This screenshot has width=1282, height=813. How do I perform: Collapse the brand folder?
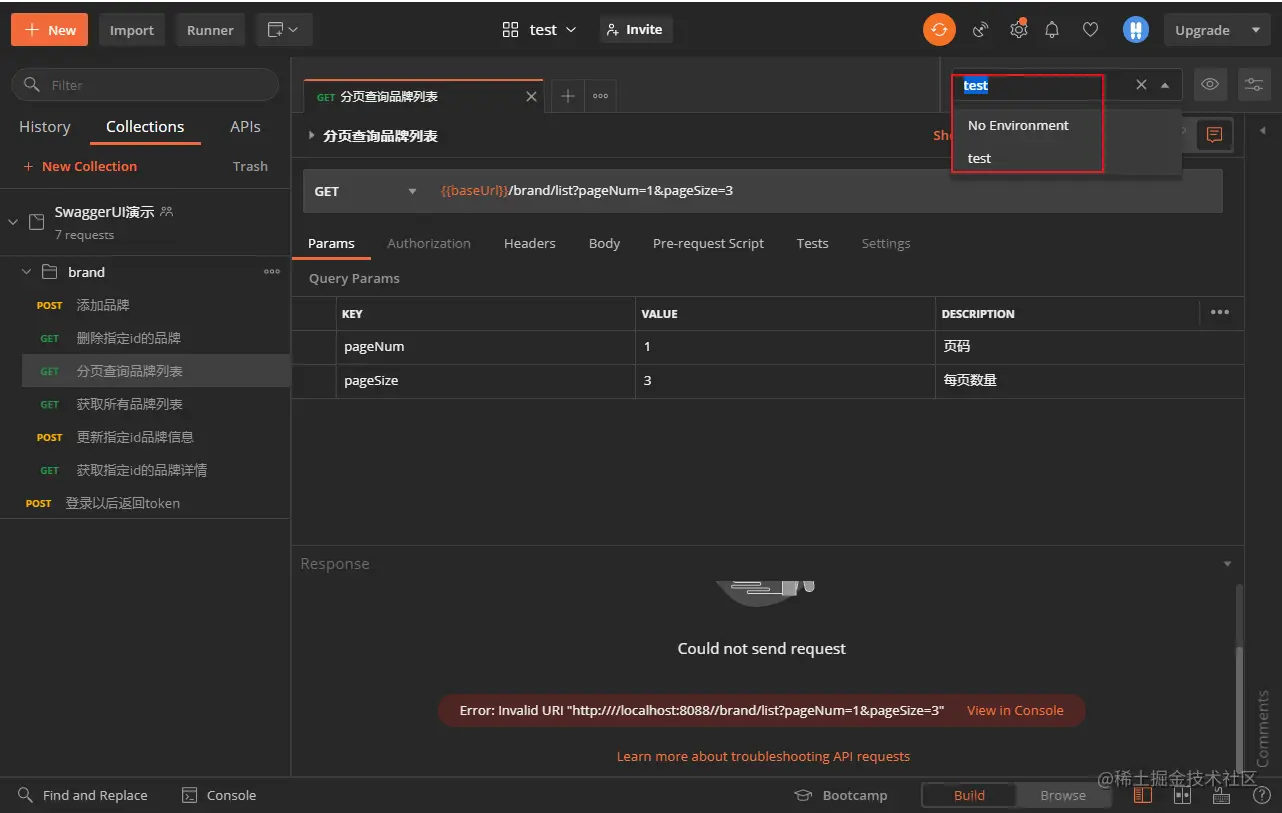[27, 272]
